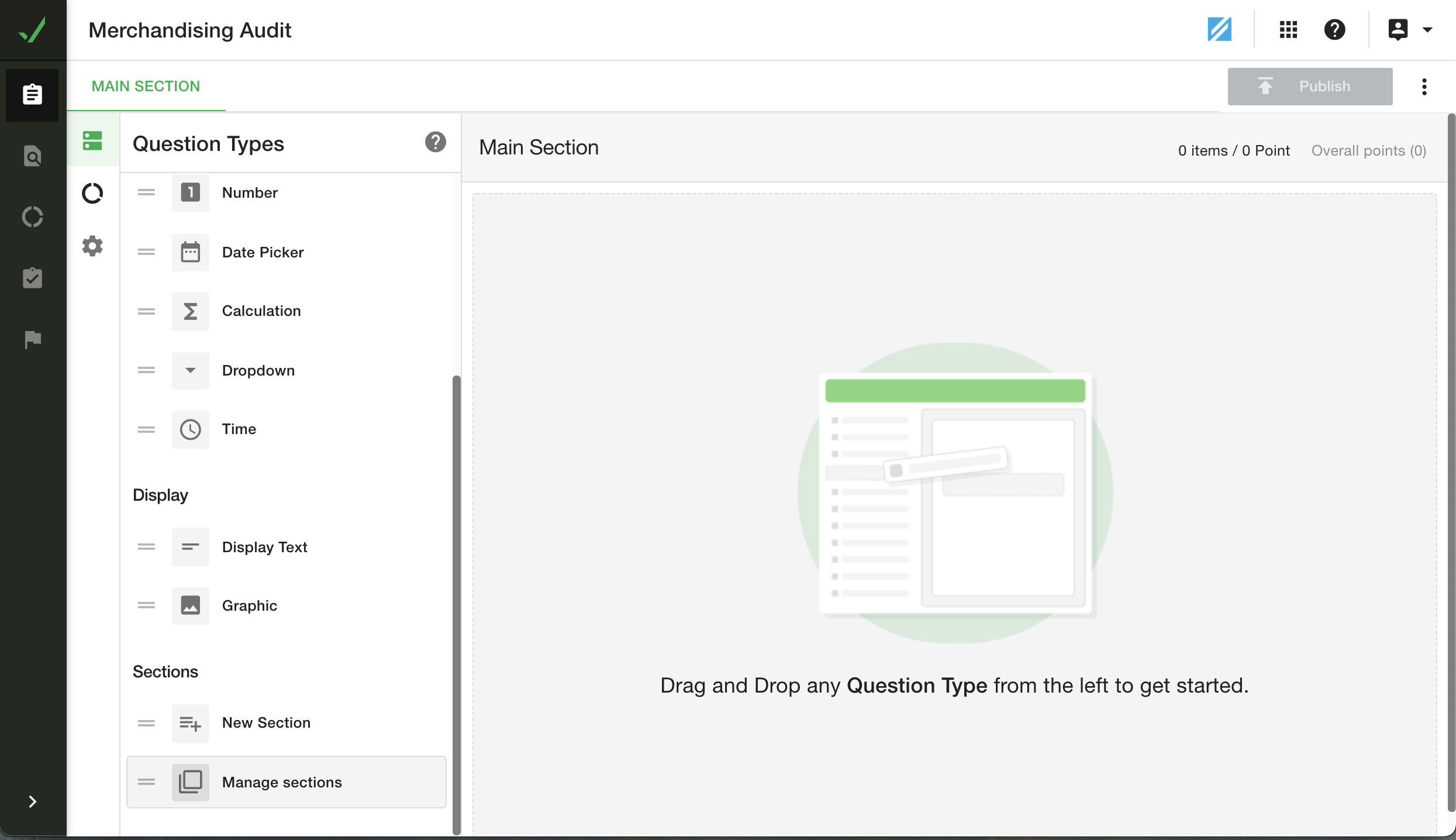Screen dimensions: 1456x840
Task: Grab the drag handle beside Display Text
Action: (x=146, y=547)
